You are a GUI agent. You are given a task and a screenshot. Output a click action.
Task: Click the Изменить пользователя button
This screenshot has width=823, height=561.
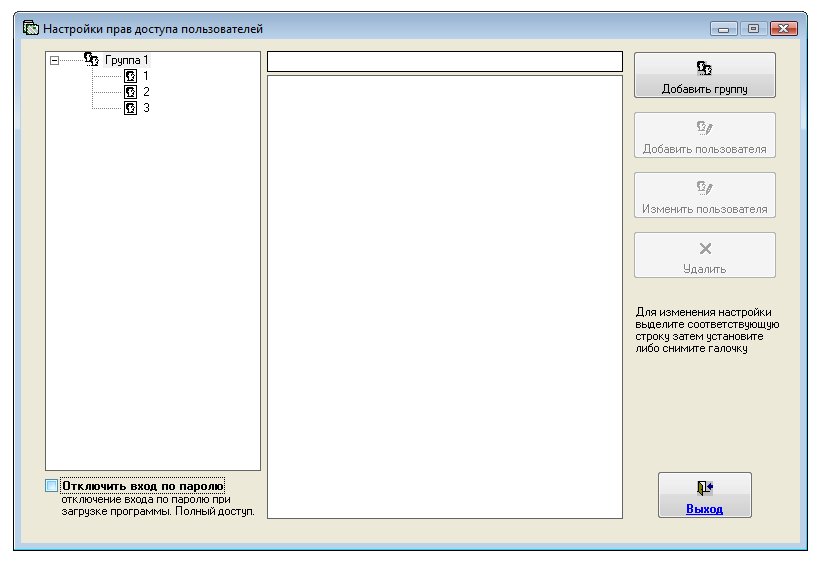(704, 195)
